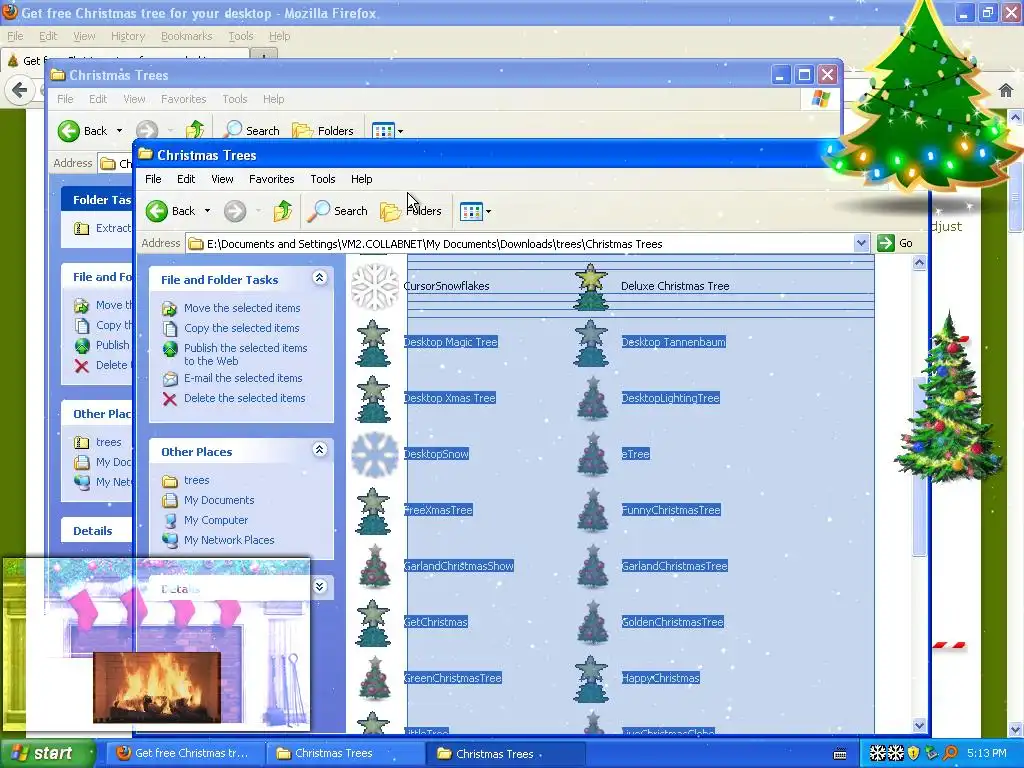Viewport: 1024px width, 768px height.
Task: Collapse File and Folder Tasks panel
Action: point(319,278)
